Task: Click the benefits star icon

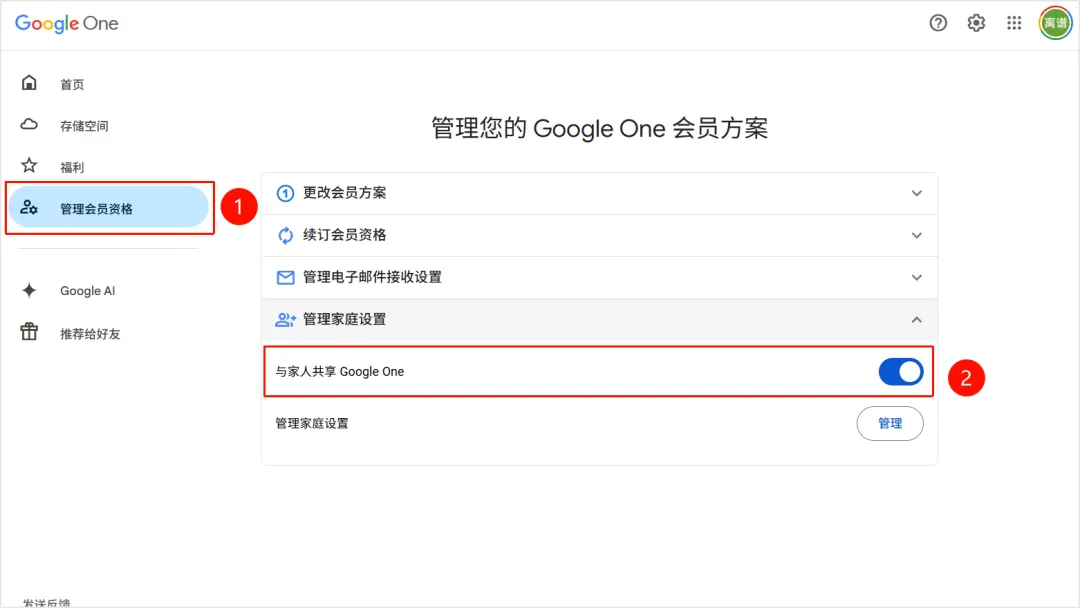Action: coord(29,166)
